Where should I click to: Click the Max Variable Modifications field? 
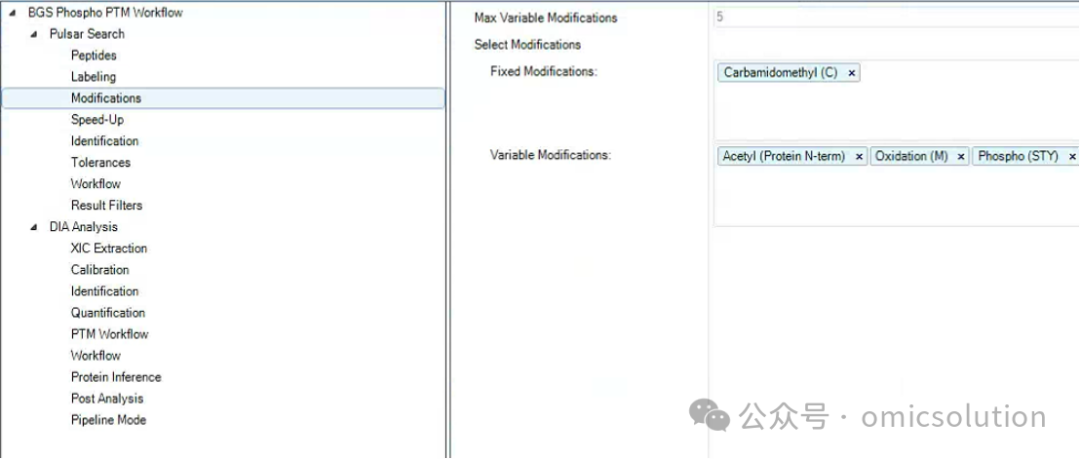click(896, 17)
